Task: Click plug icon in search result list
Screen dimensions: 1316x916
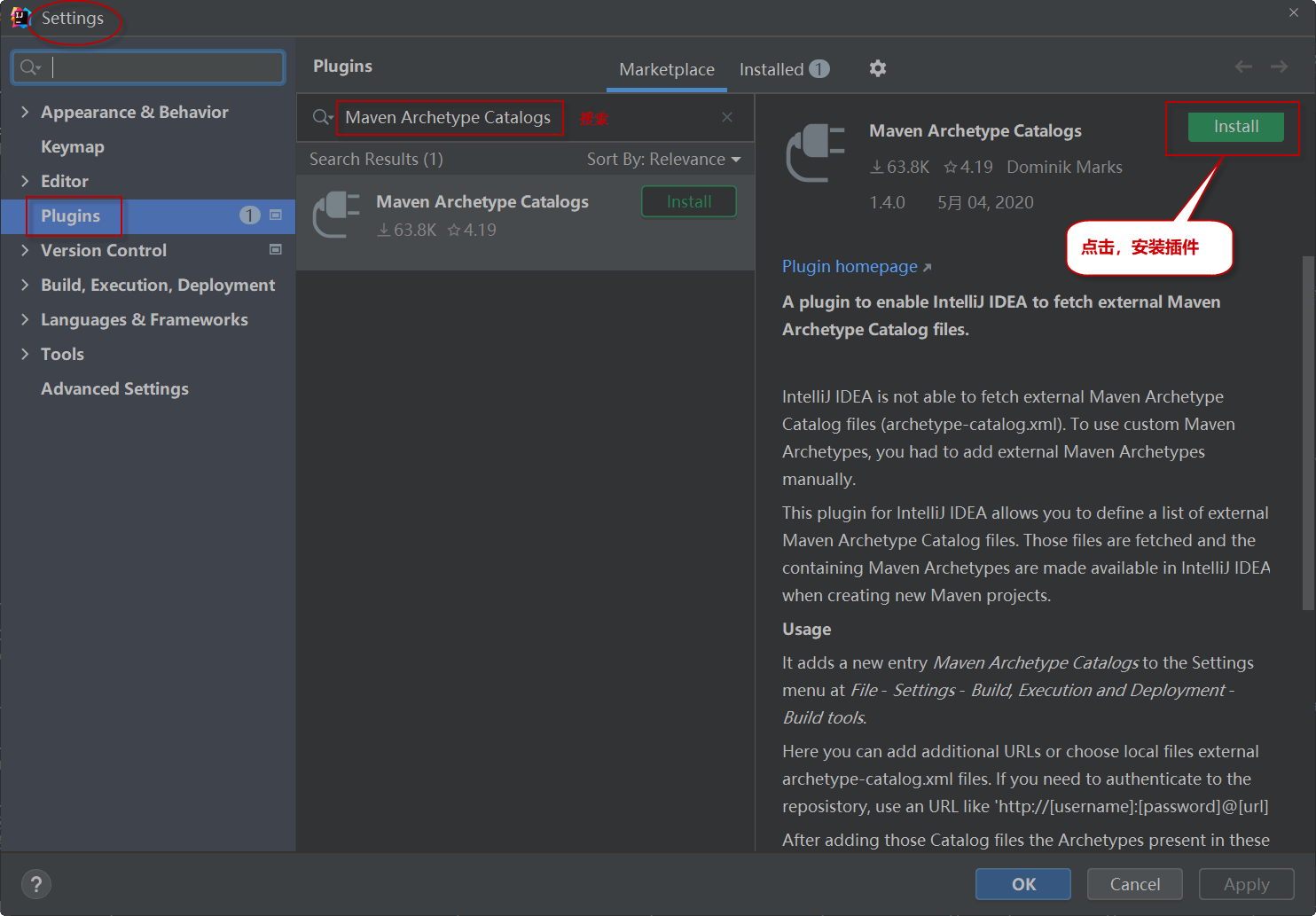Action: click(x=337, y=215)
